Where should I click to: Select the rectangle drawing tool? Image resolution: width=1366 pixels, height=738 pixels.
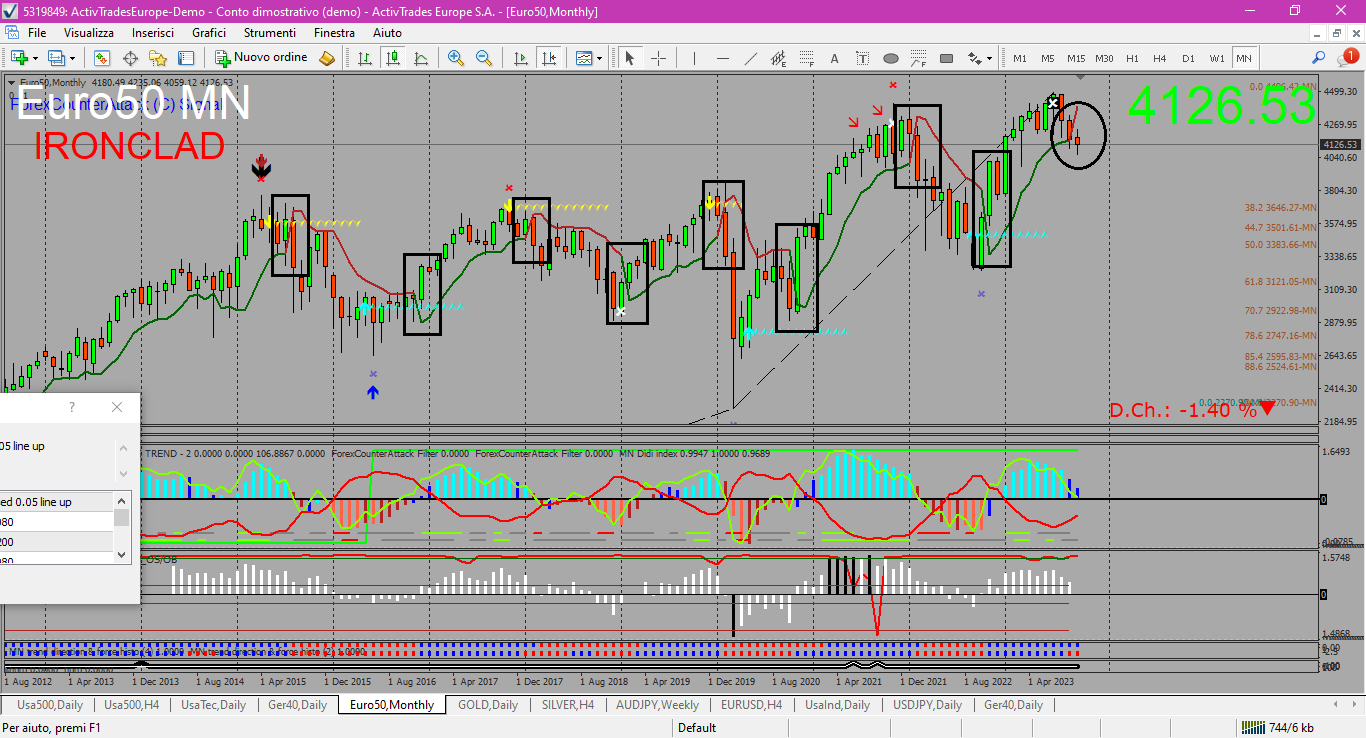pyautogui.click(x=946, y=58)
